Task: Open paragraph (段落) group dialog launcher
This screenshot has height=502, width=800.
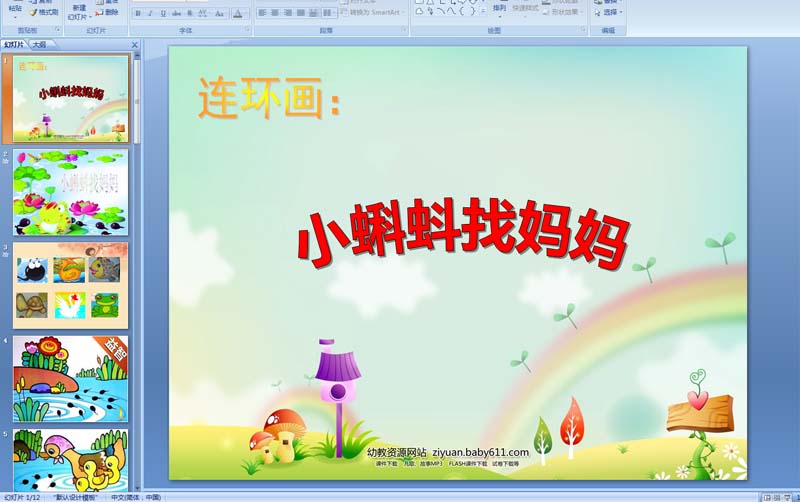Action: [404, 30]
